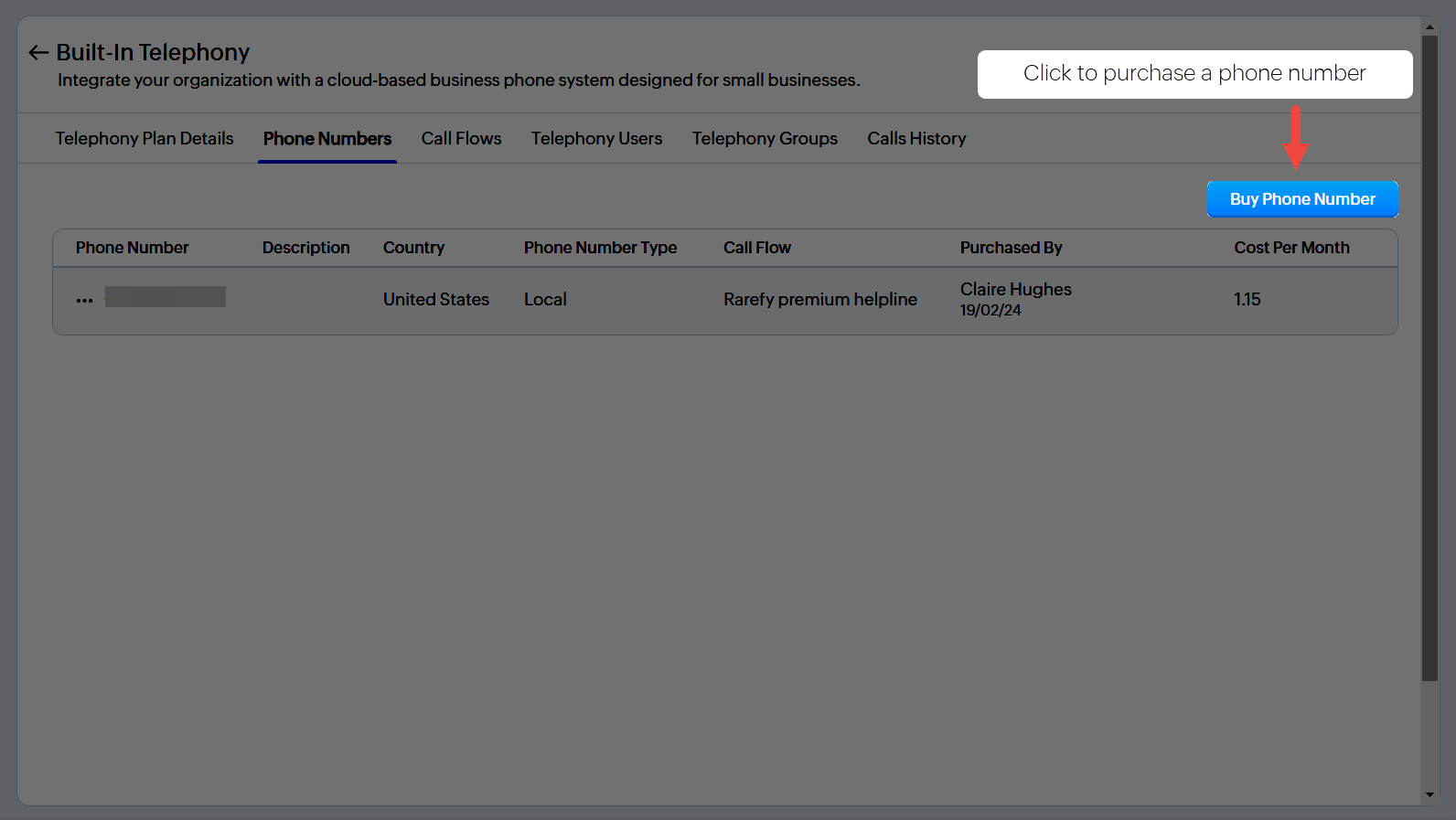Go to the Telephony Users tab
The height and width of the screenshot is (820, 1456).
pyautogui.click(x=596, y=139)
